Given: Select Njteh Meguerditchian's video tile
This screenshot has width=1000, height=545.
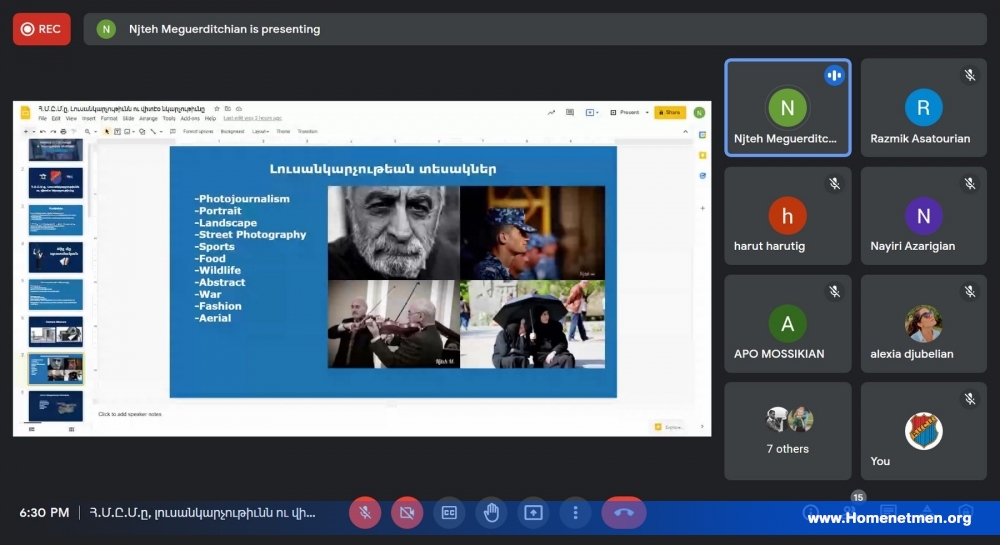Looking at the screenshot, I should click(788, 108).
